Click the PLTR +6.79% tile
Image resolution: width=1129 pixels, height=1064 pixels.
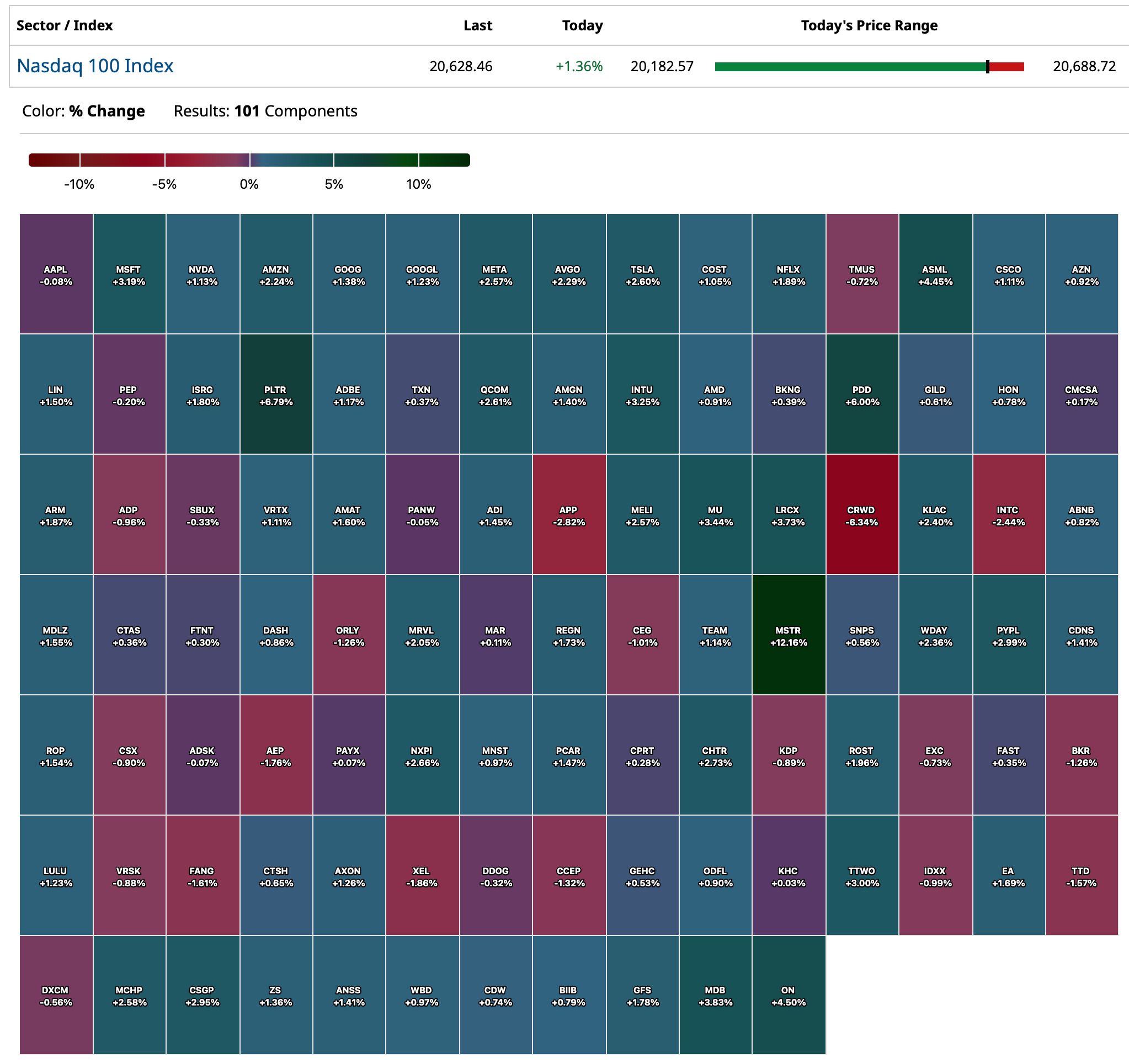275,394
